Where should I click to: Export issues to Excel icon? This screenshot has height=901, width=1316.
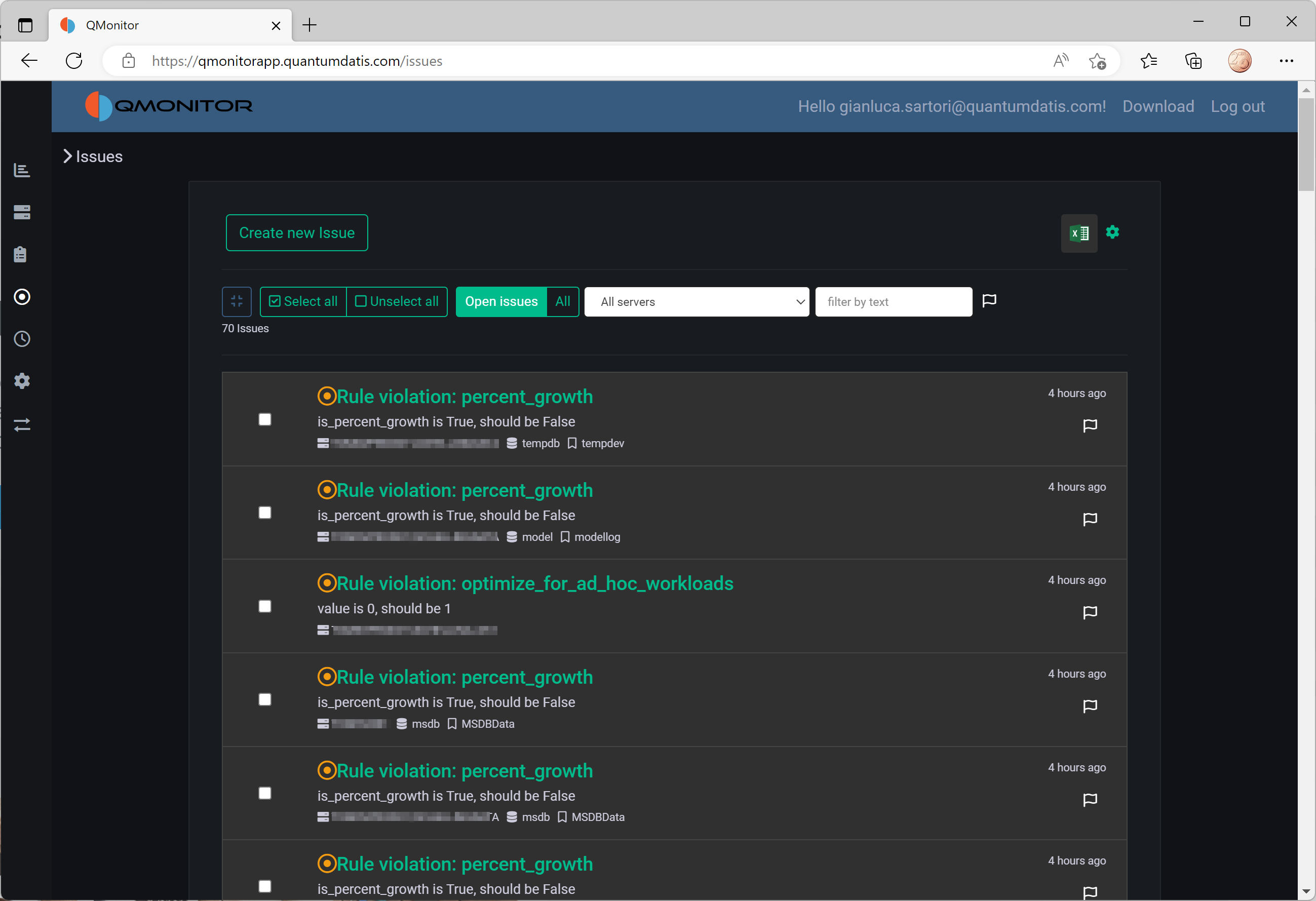pyautogui.click(x=1079, y=233)
